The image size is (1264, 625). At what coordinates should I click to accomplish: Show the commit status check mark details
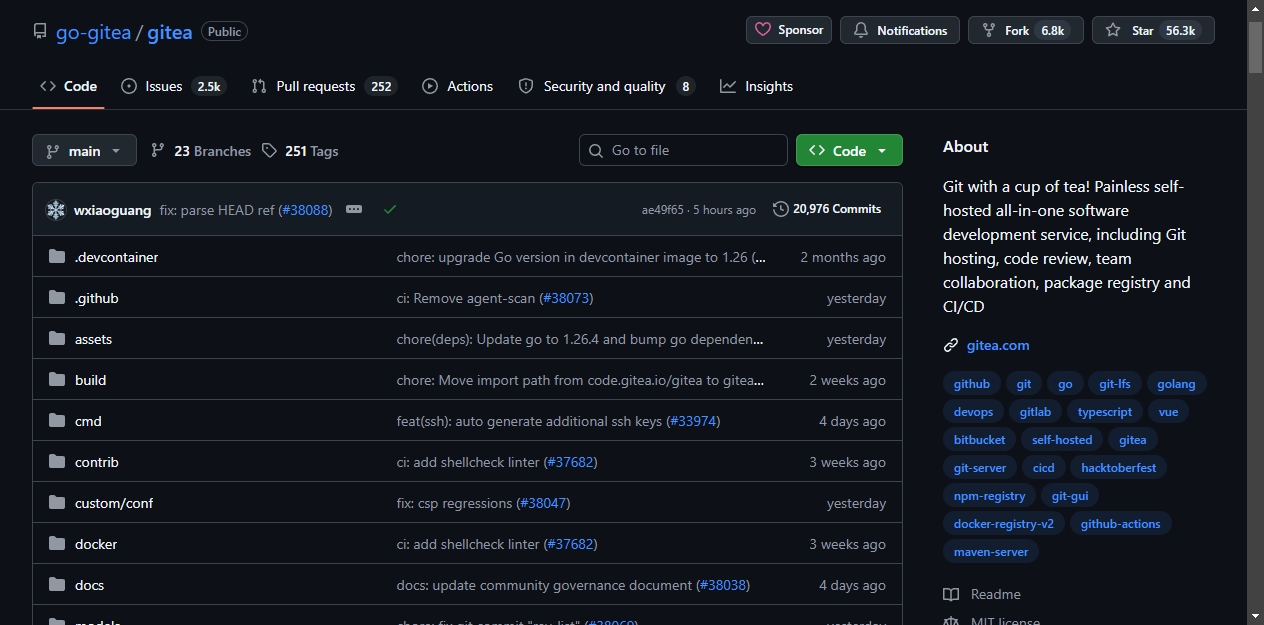tap(390, 209)
